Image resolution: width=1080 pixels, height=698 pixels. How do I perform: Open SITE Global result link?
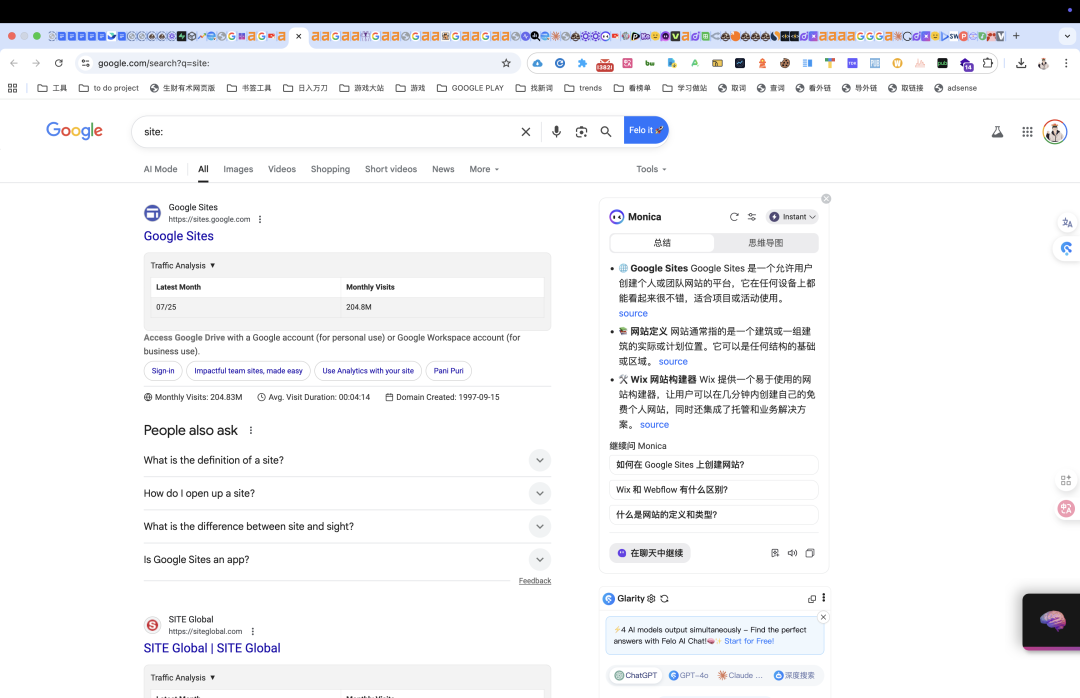coord(212,648)
